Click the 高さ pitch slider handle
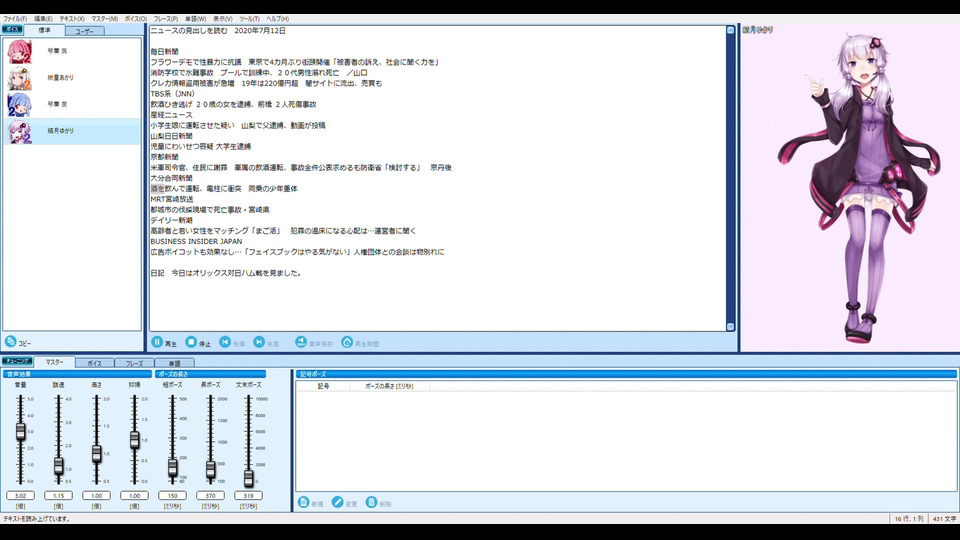Viewport: 960px width, 540px height. pyautogui.click(x=97, y=453)
